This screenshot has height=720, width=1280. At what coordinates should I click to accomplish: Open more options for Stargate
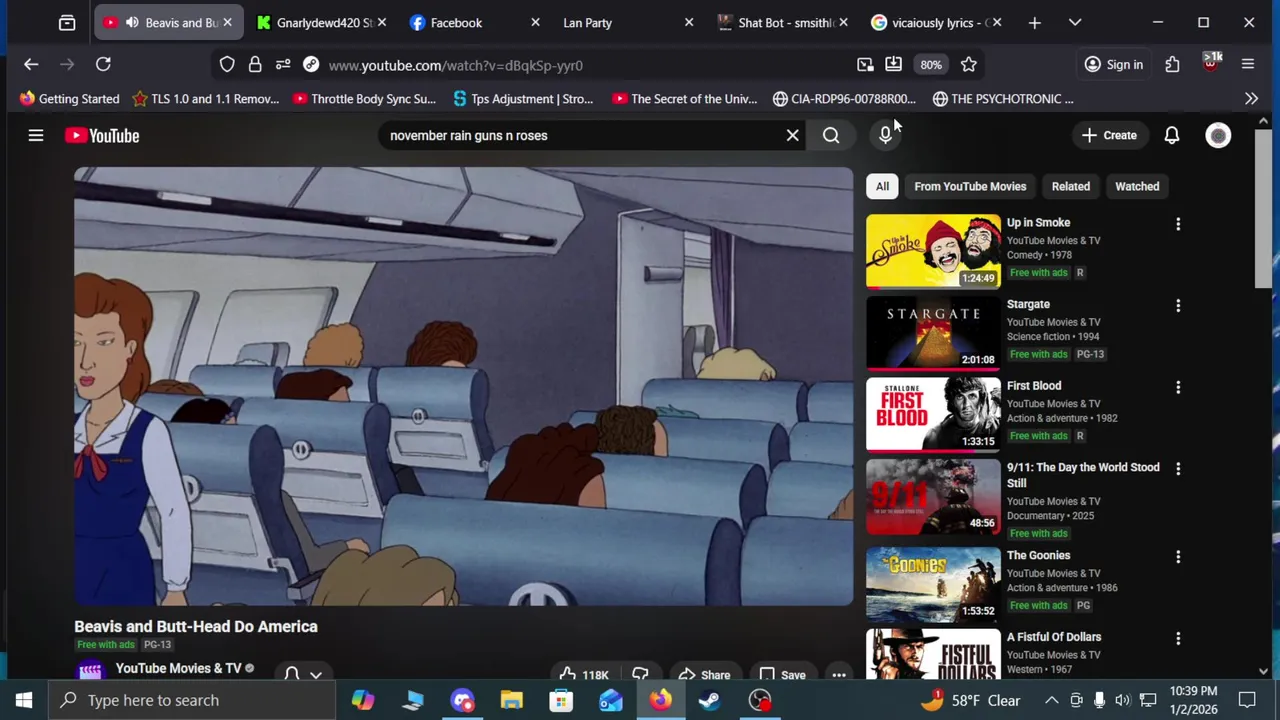point(1178,305)
